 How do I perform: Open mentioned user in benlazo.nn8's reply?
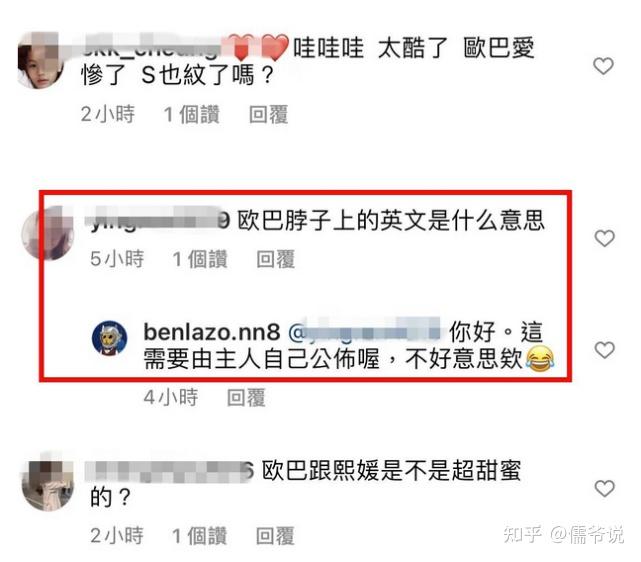(365, 330)
